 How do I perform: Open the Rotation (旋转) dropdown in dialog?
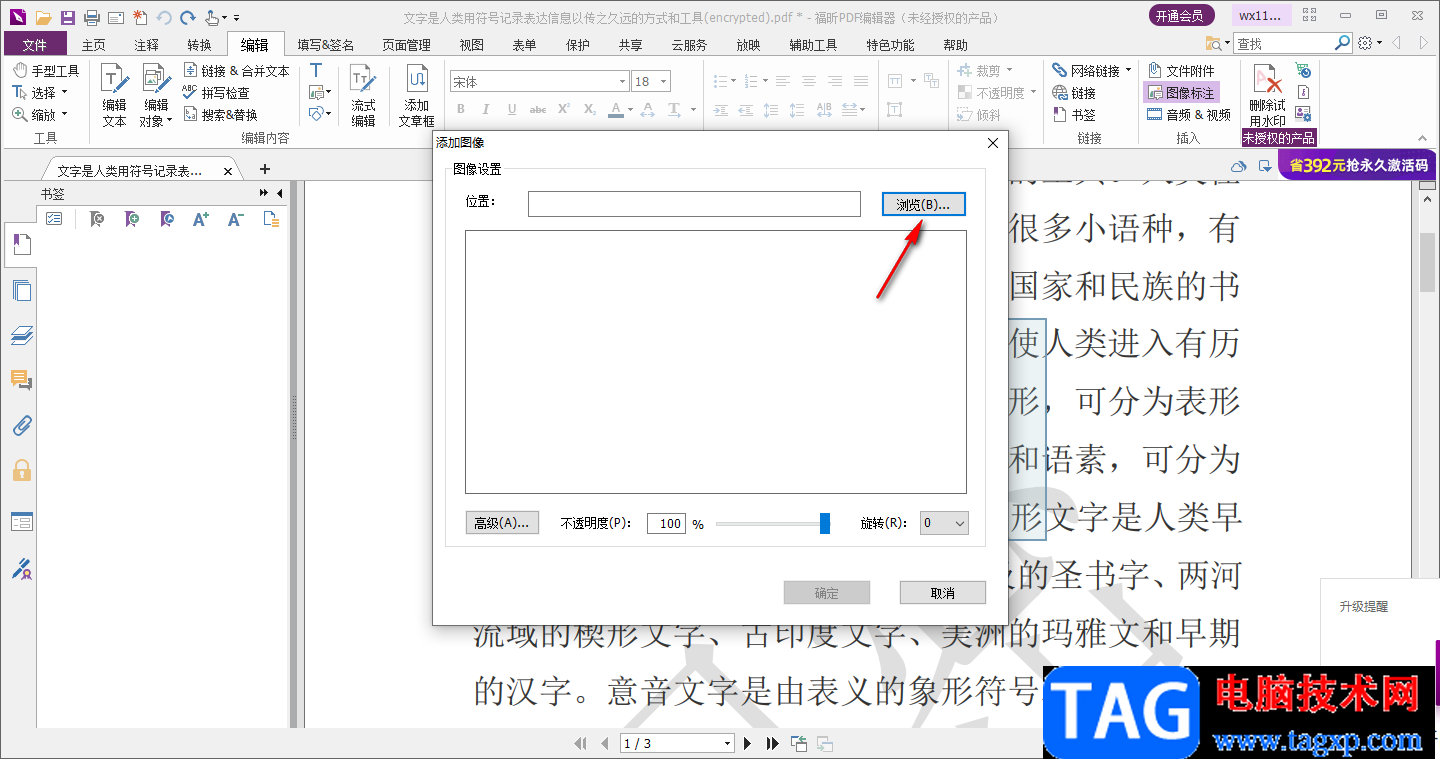point(945,523)
